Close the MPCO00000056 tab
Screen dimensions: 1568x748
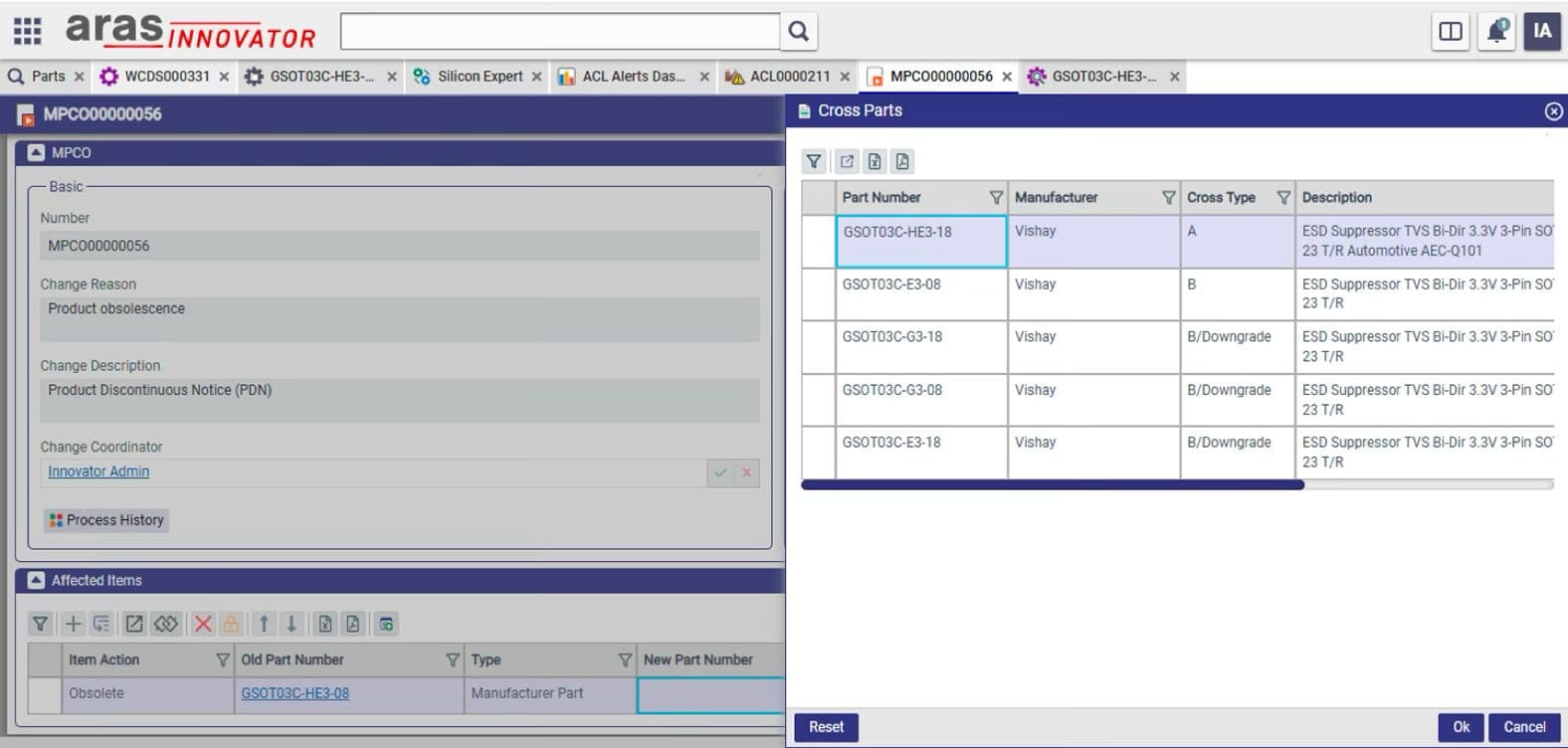pos(1007,77)
